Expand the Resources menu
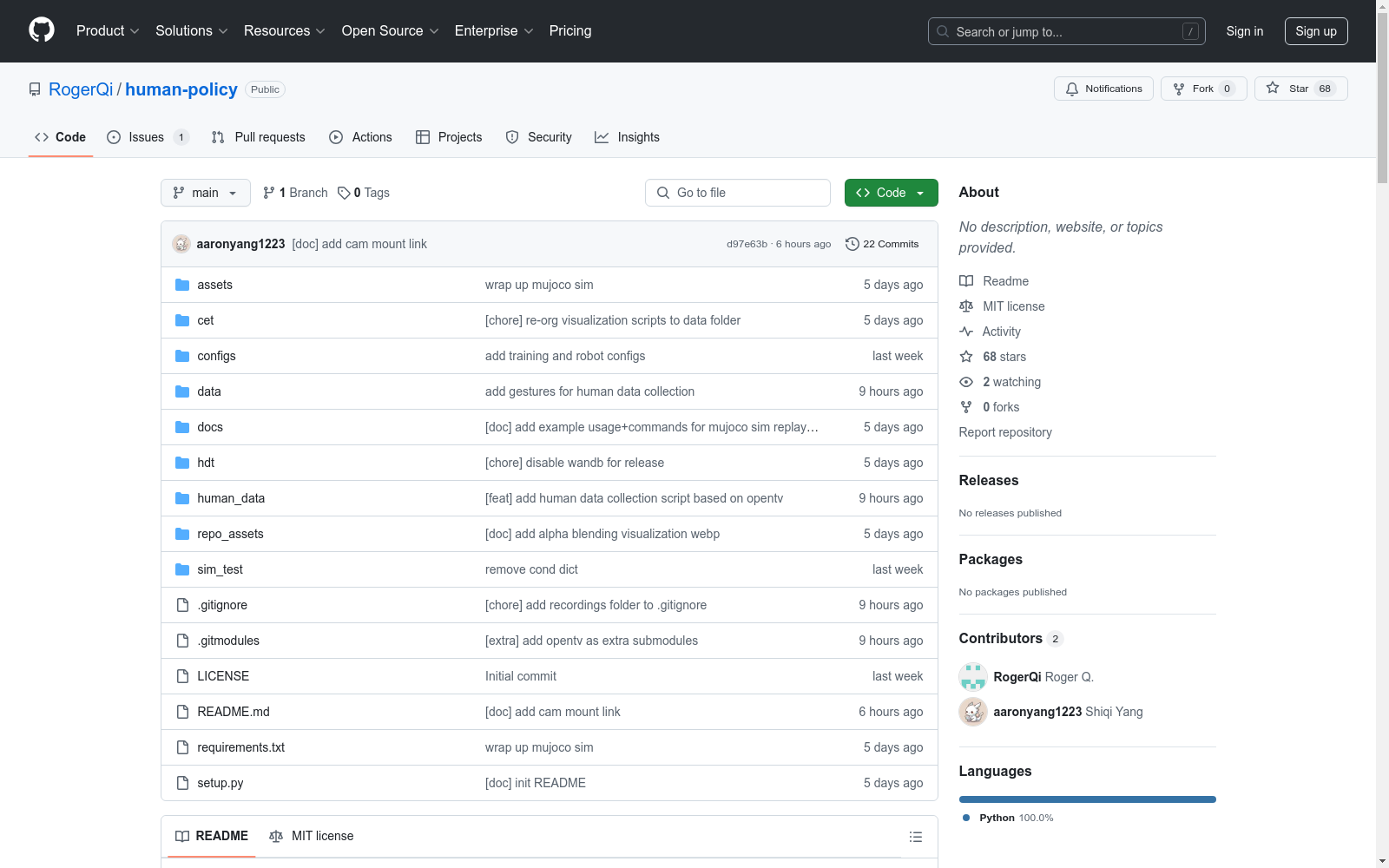Image resolution: width=1389 pixels, height=868 pixels. click(285, 30)
